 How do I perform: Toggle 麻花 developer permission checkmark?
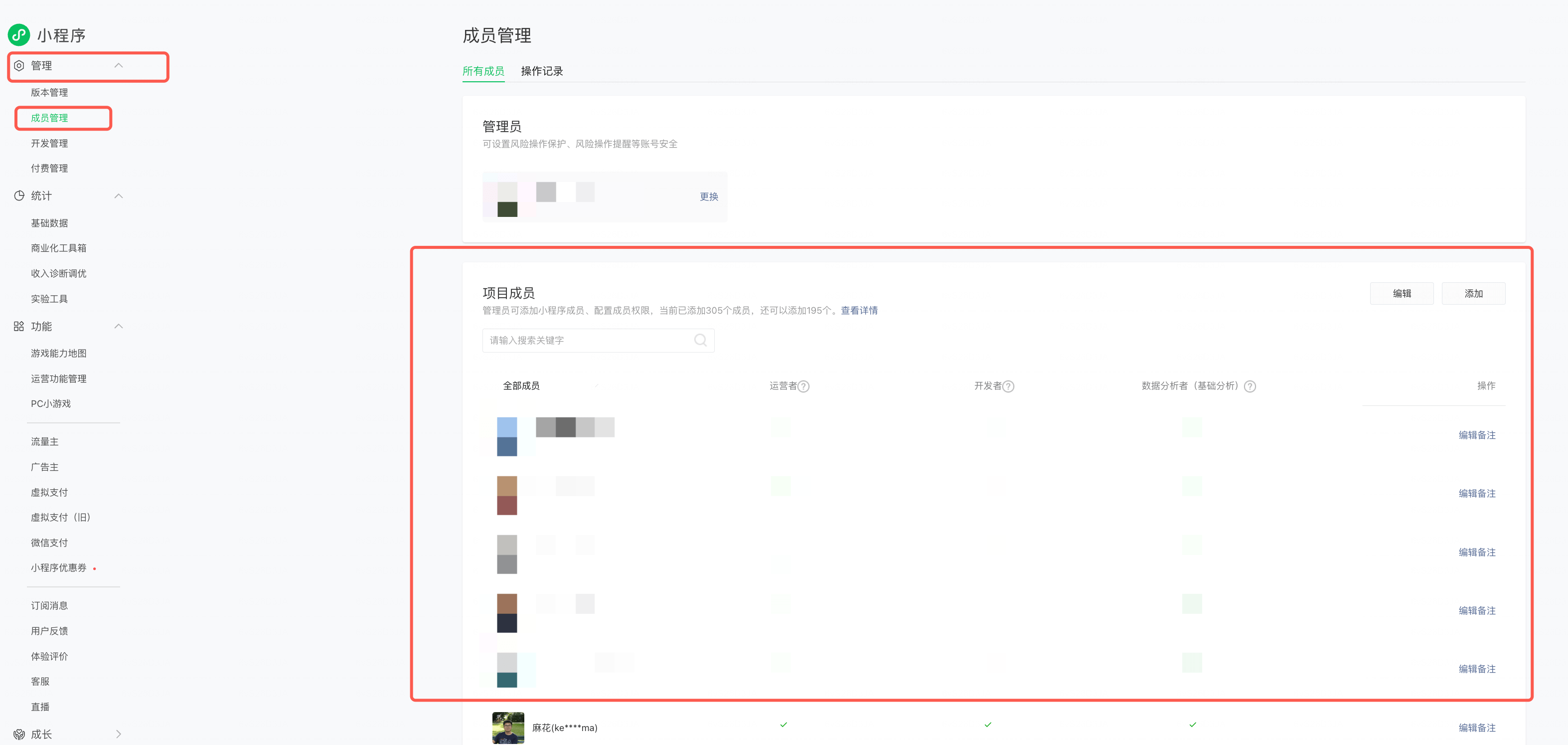[988, 724]
